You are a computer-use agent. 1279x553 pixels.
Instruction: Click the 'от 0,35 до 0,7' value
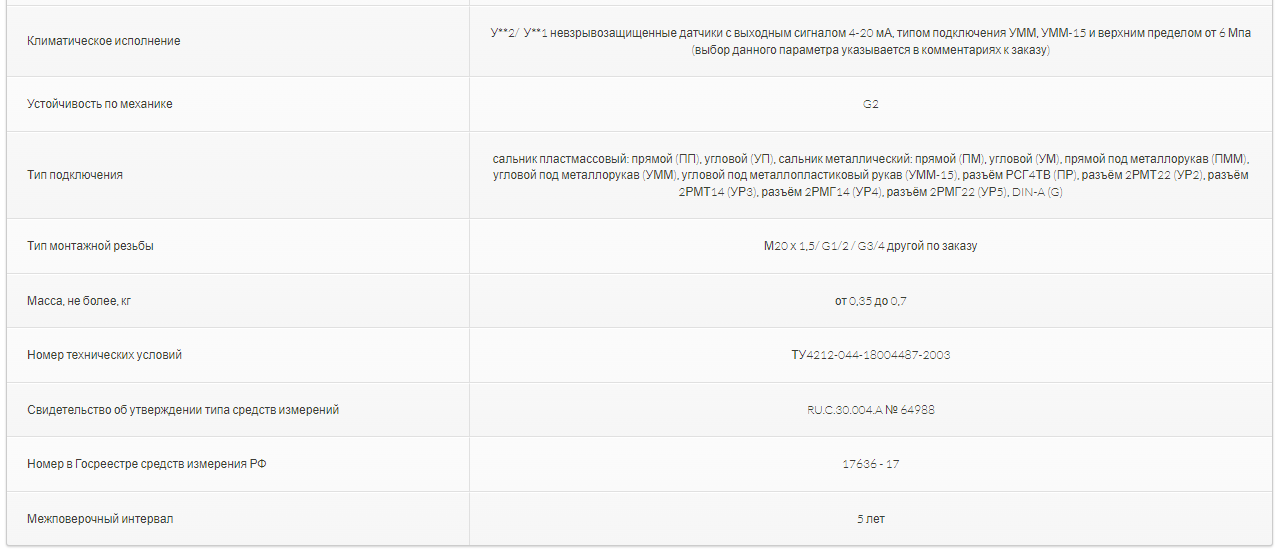pos(870,301)
